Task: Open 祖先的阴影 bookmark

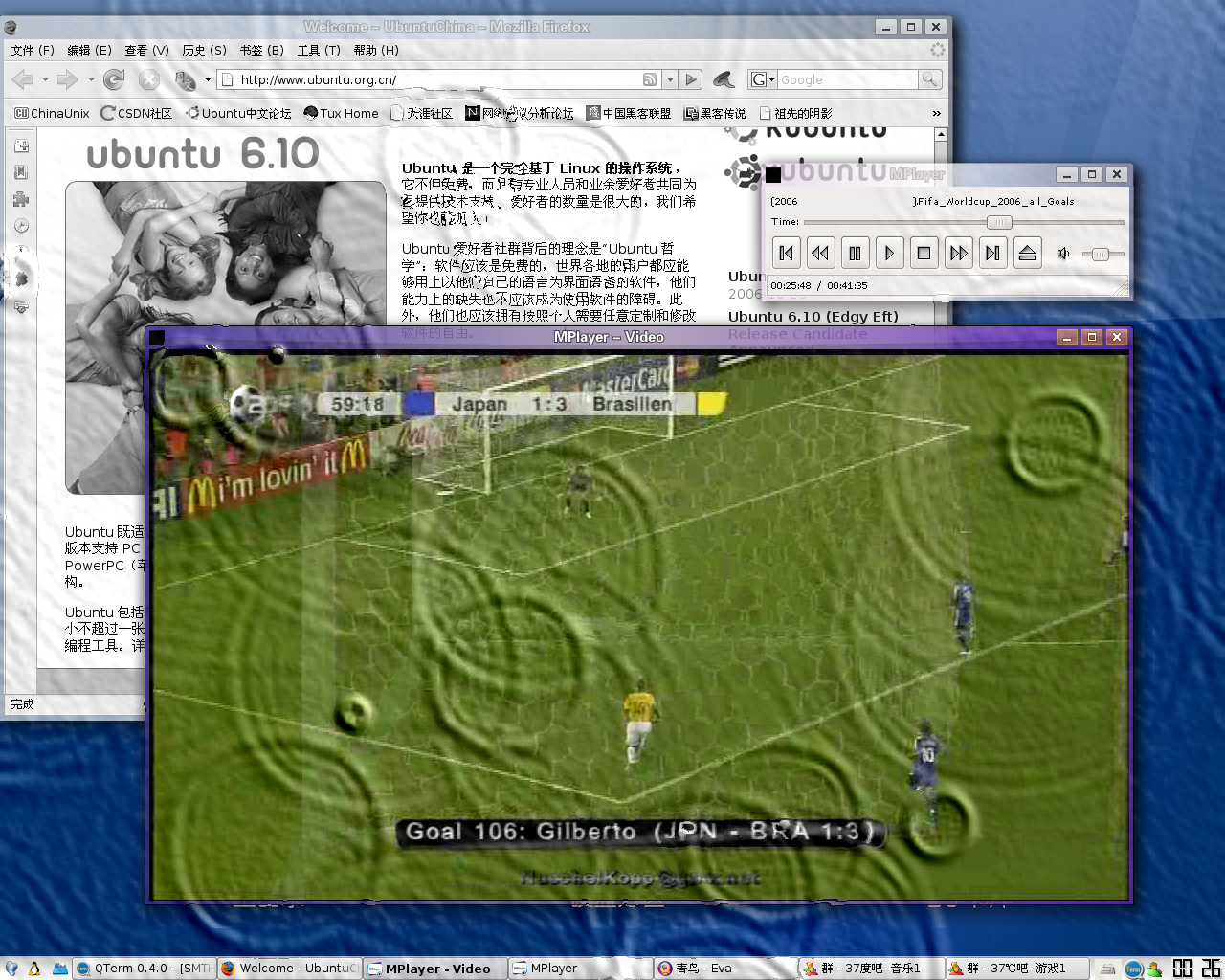Action: click(x=795, y=113)
